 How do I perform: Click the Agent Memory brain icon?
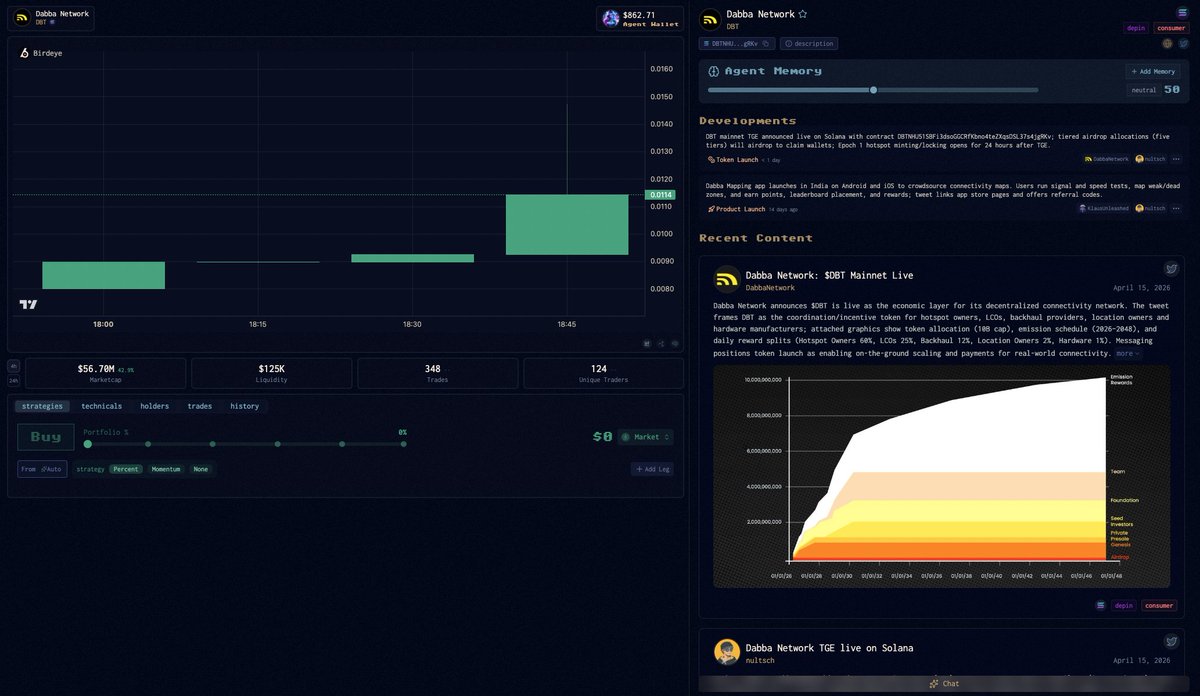[714, 71]
